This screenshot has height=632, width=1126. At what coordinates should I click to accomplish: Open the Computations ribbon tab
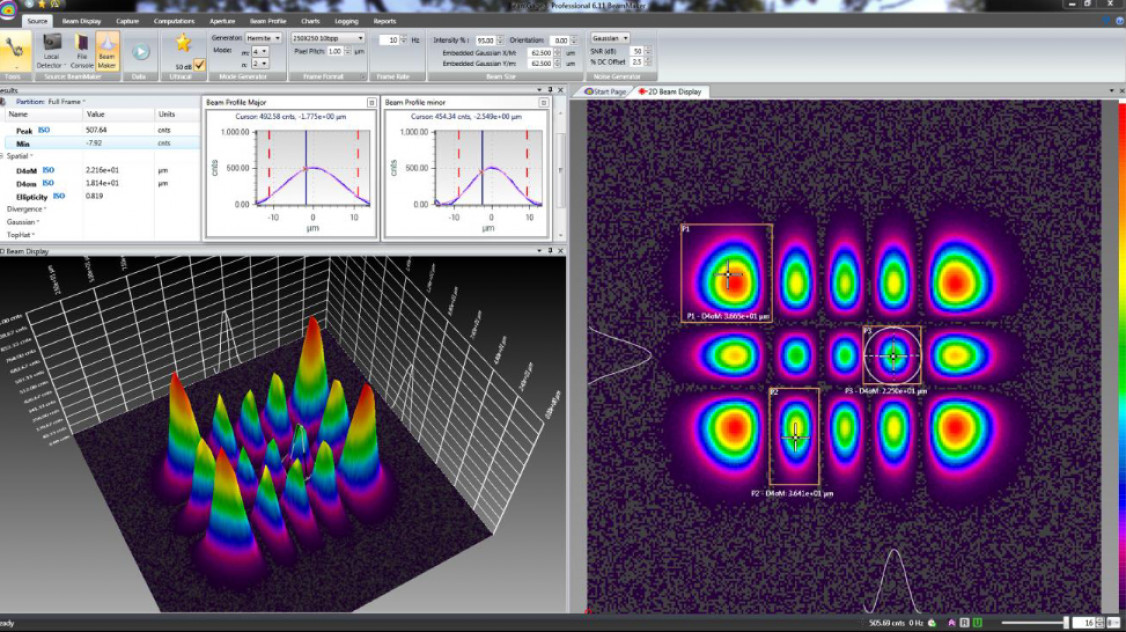[x=174, y=20]
